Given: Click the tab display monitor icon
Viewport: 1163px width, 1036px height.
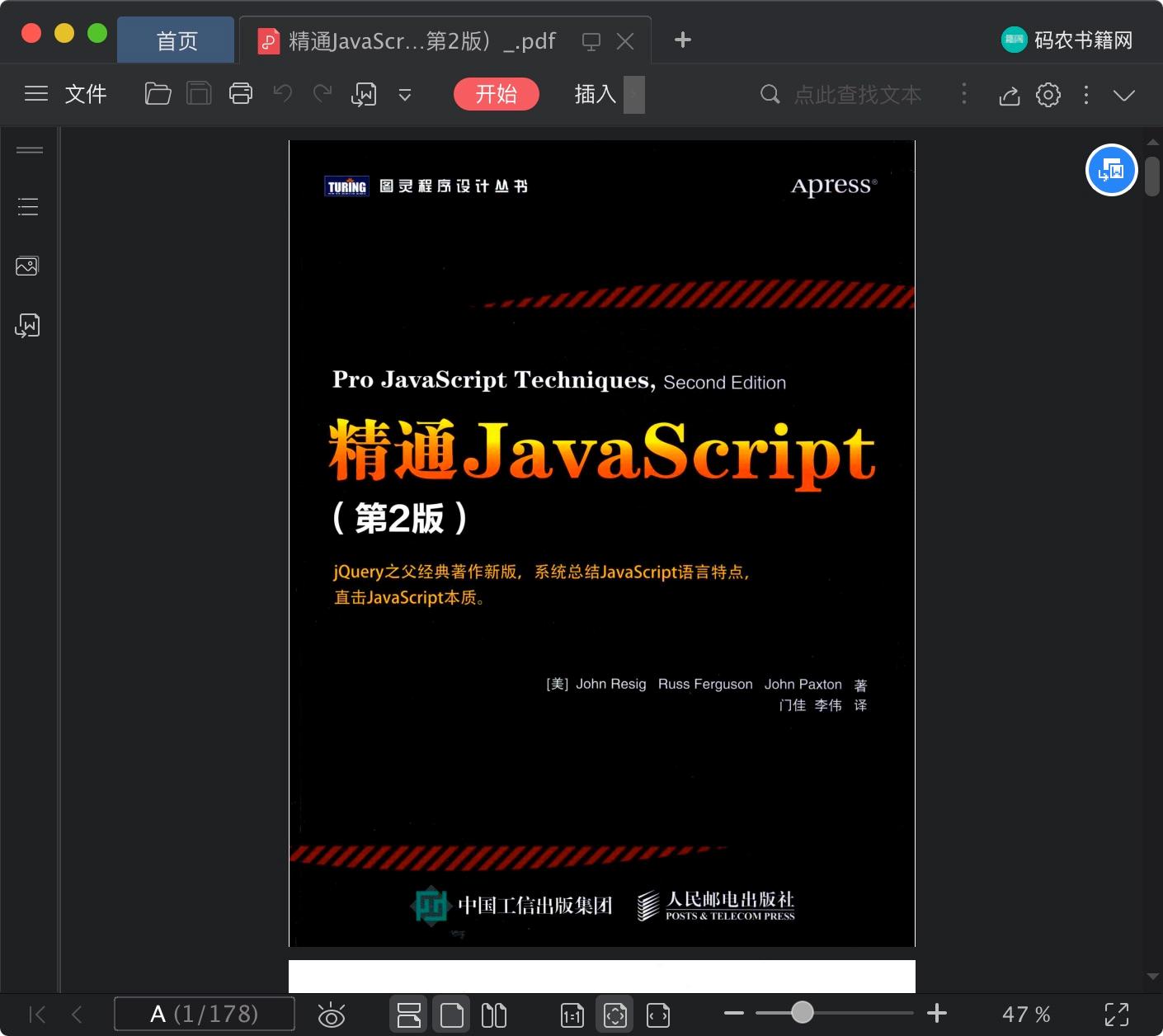Looking at the screenshot, I should 591,41.
